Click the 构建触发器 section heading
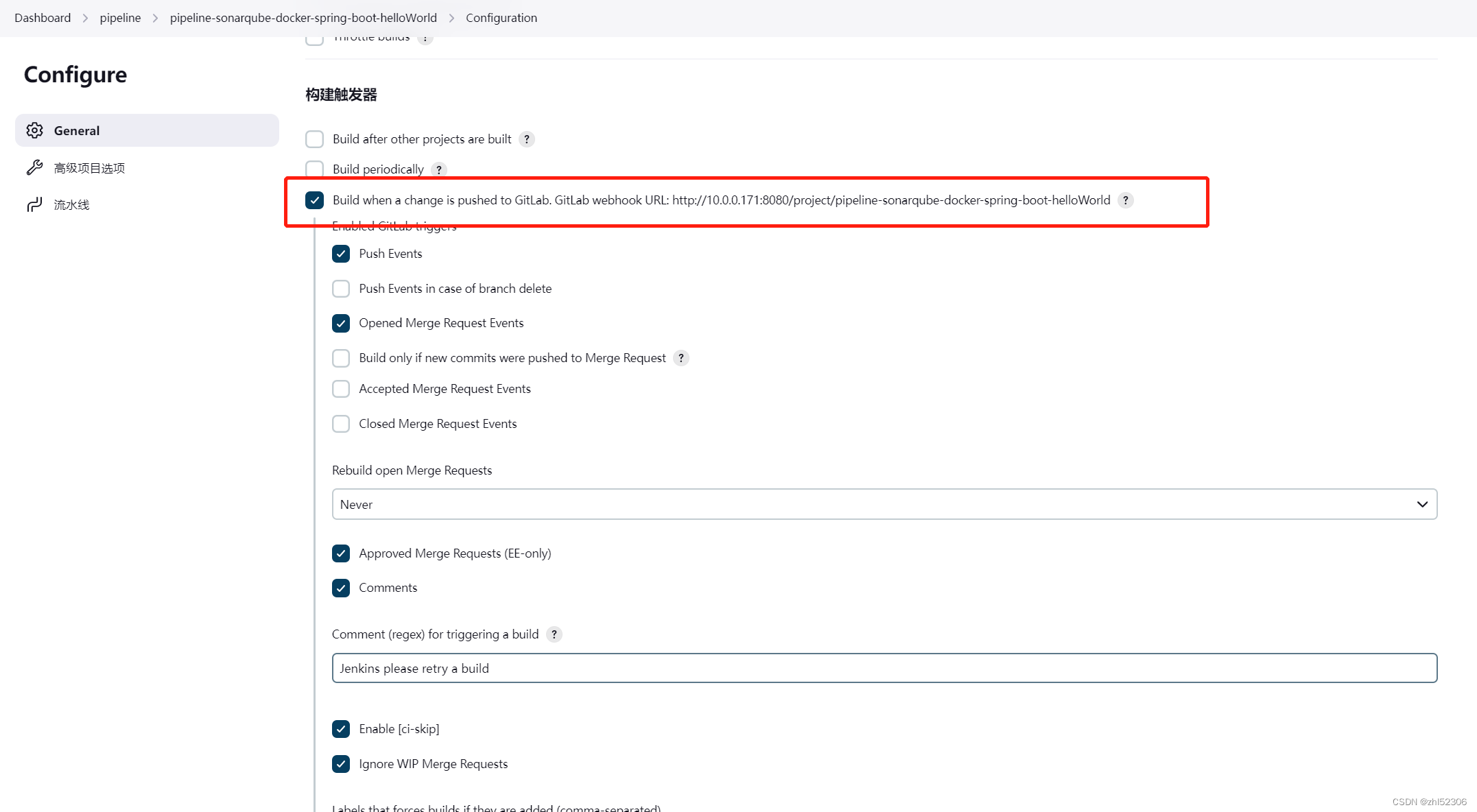1477x812 pixels. 341,95
